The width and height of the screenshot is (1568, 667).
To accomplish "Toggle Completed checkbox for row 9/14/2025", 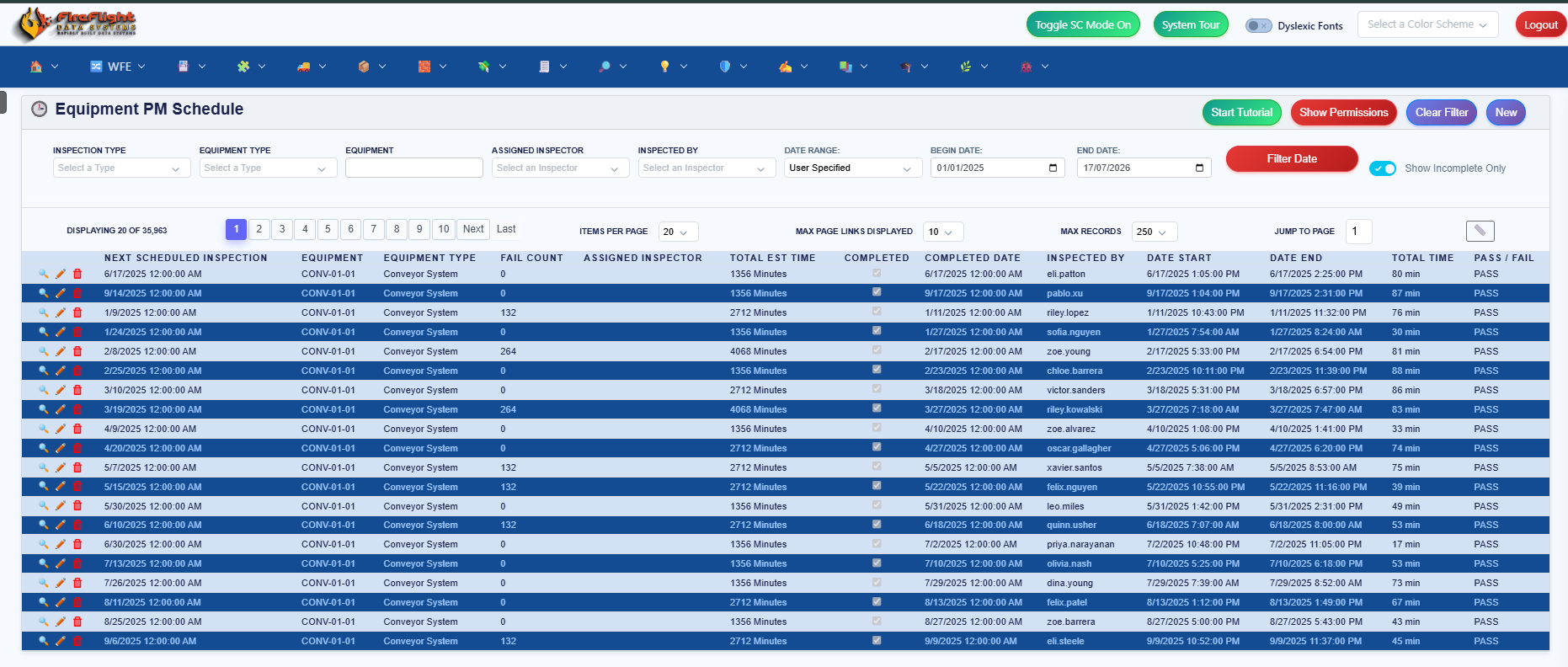I will coord(877,292).
